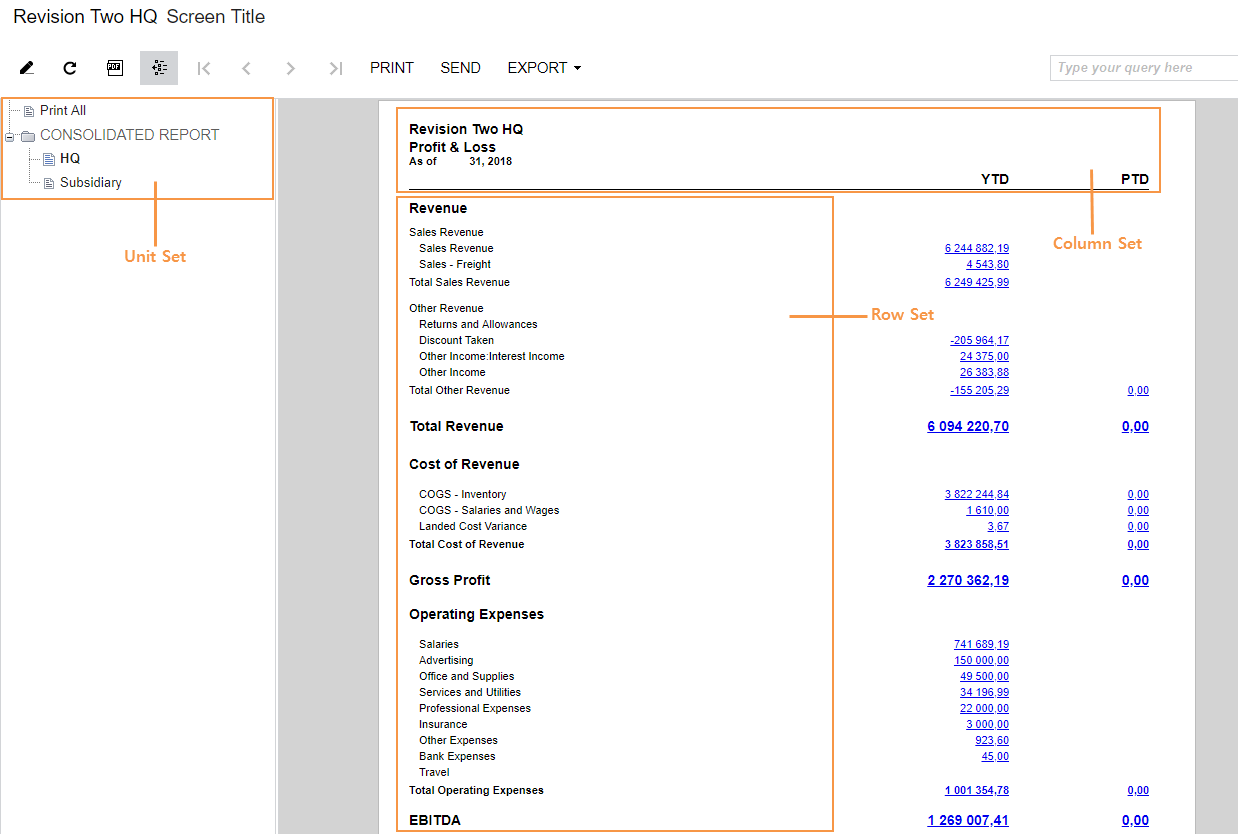
Task: Click folder icon of CONSOLIDATED REPORT
Action: pyautogui.click(x=28, y=136)
